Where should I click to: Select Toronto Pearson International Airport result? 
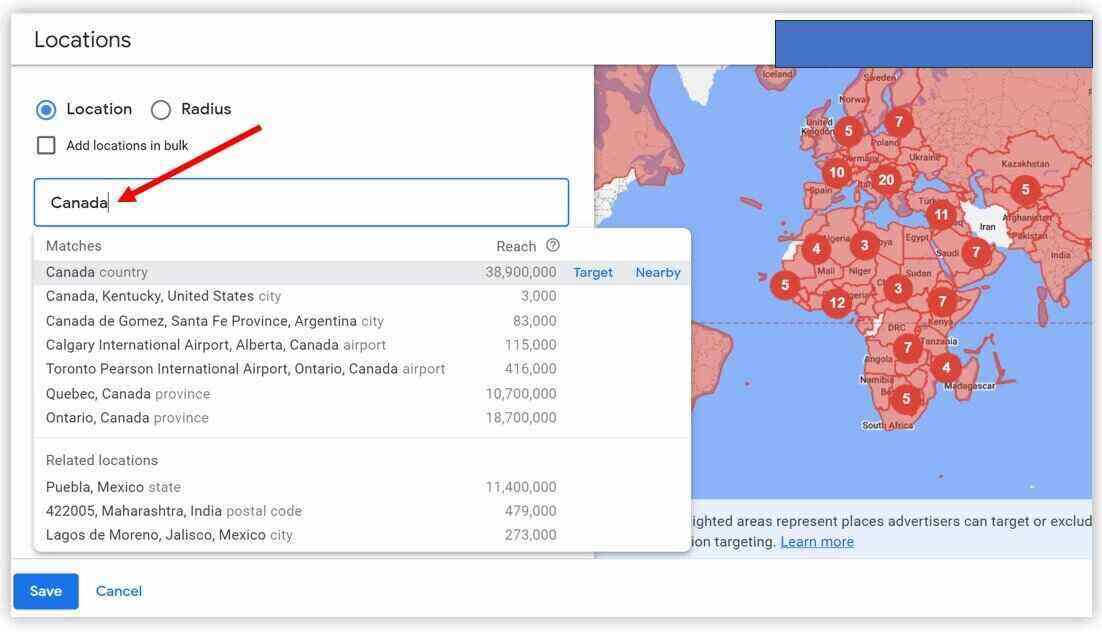[x=362, y=369]
